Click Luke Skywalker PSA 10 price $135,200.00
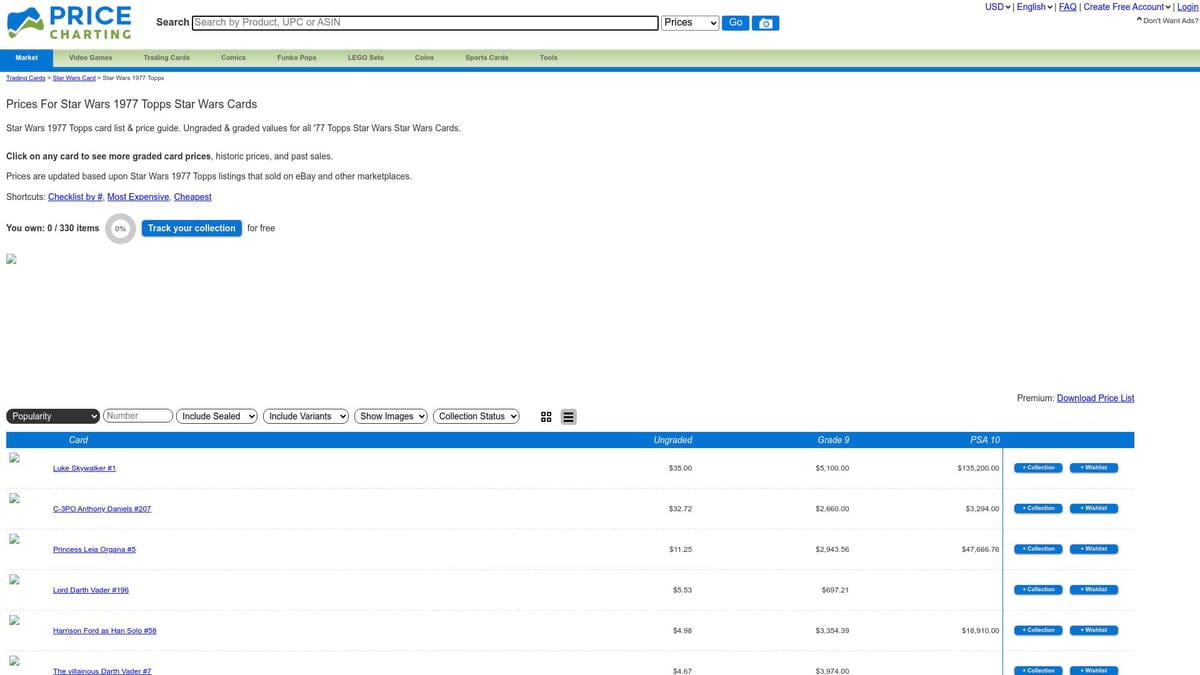 click(x=978, y=468)
